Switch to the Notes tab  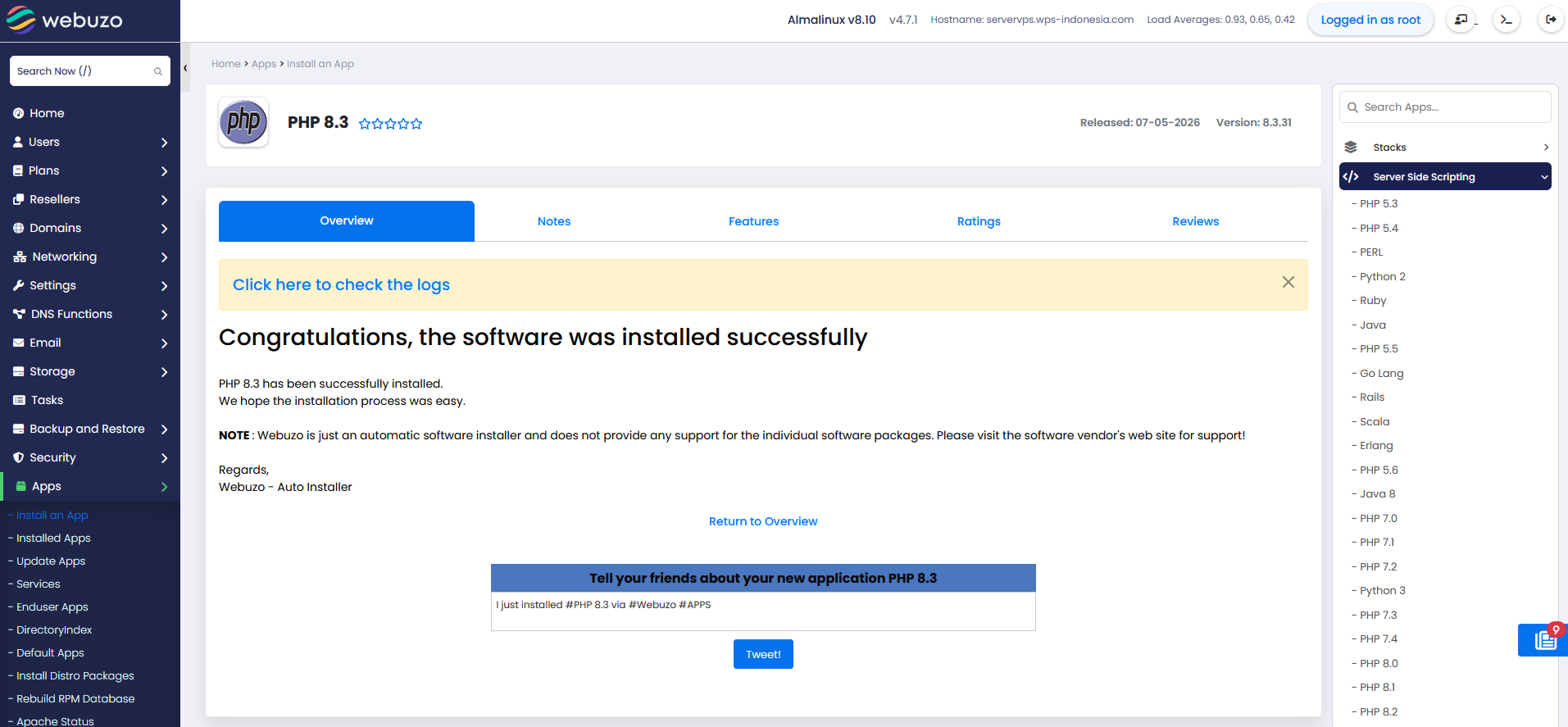[554, 221]
